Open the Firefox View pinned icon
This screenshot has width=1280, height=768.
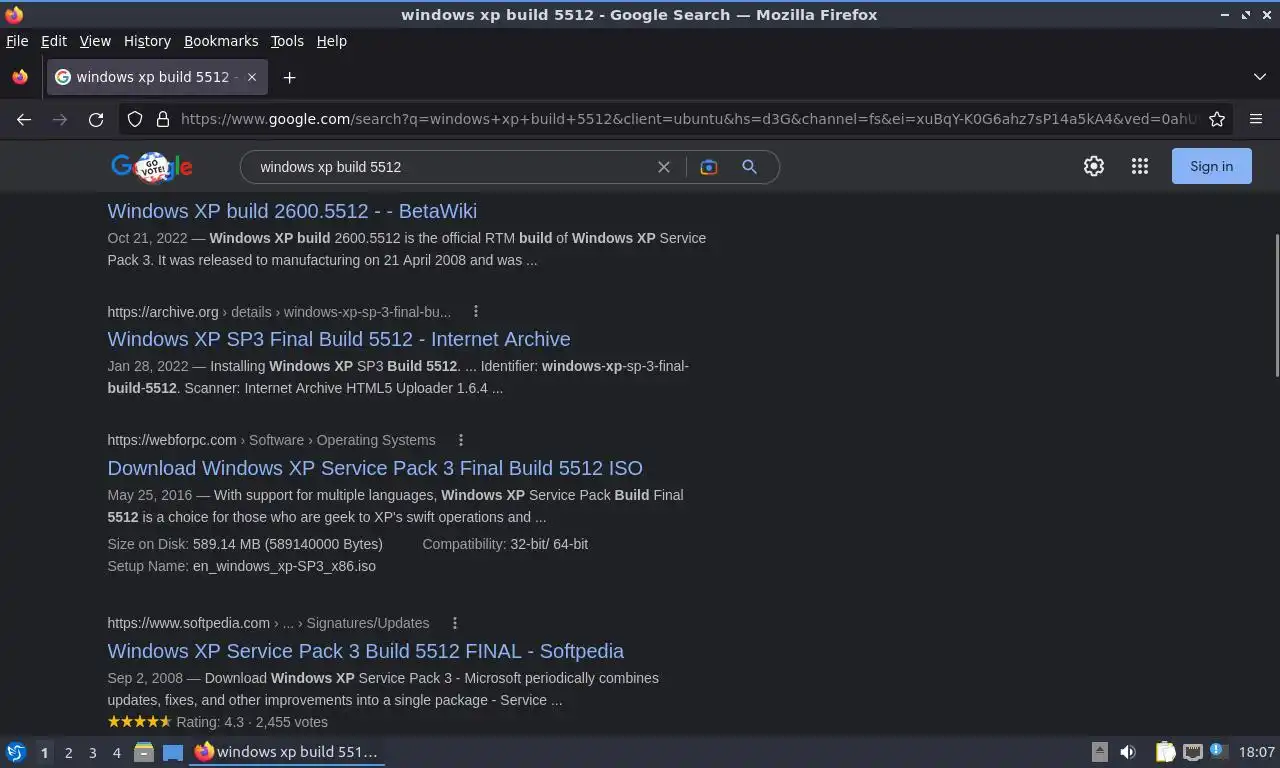coord(20,77)
